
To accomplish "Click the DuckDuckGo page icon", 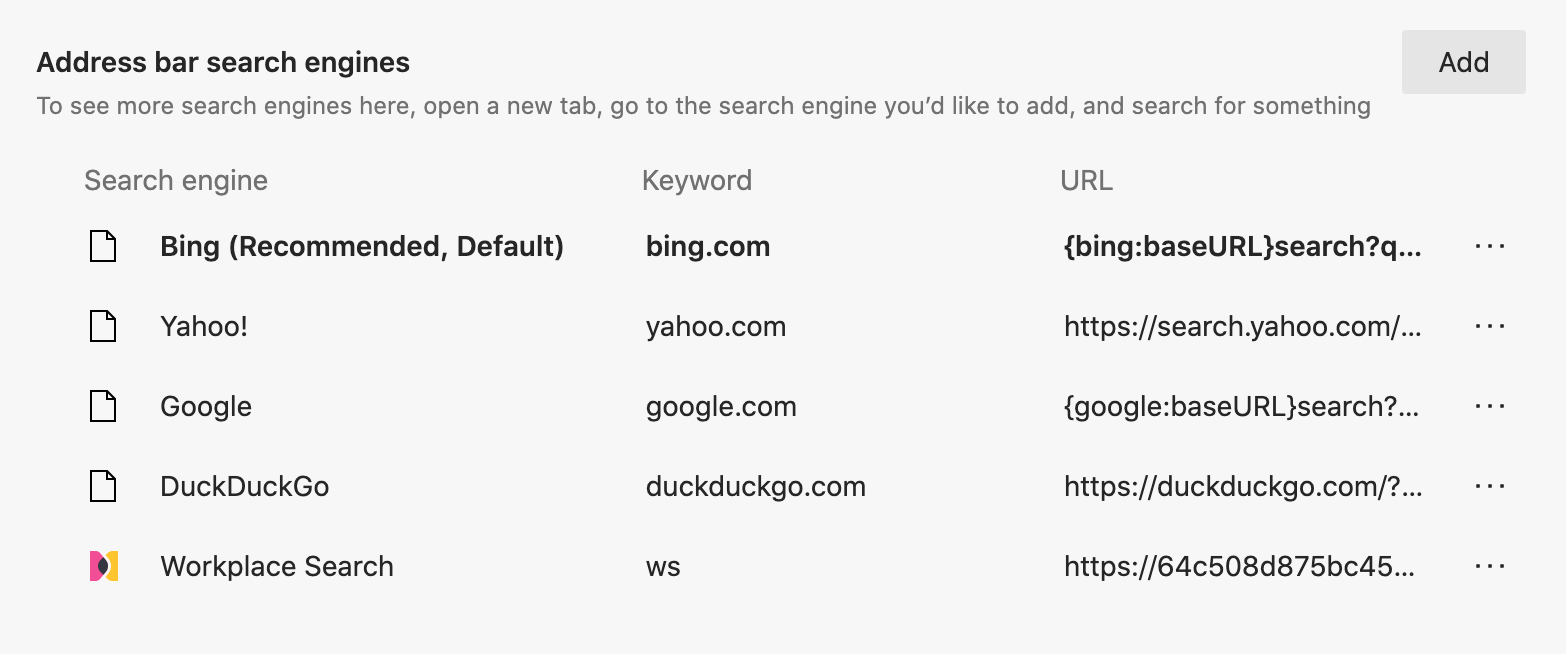I will [102, 486].
